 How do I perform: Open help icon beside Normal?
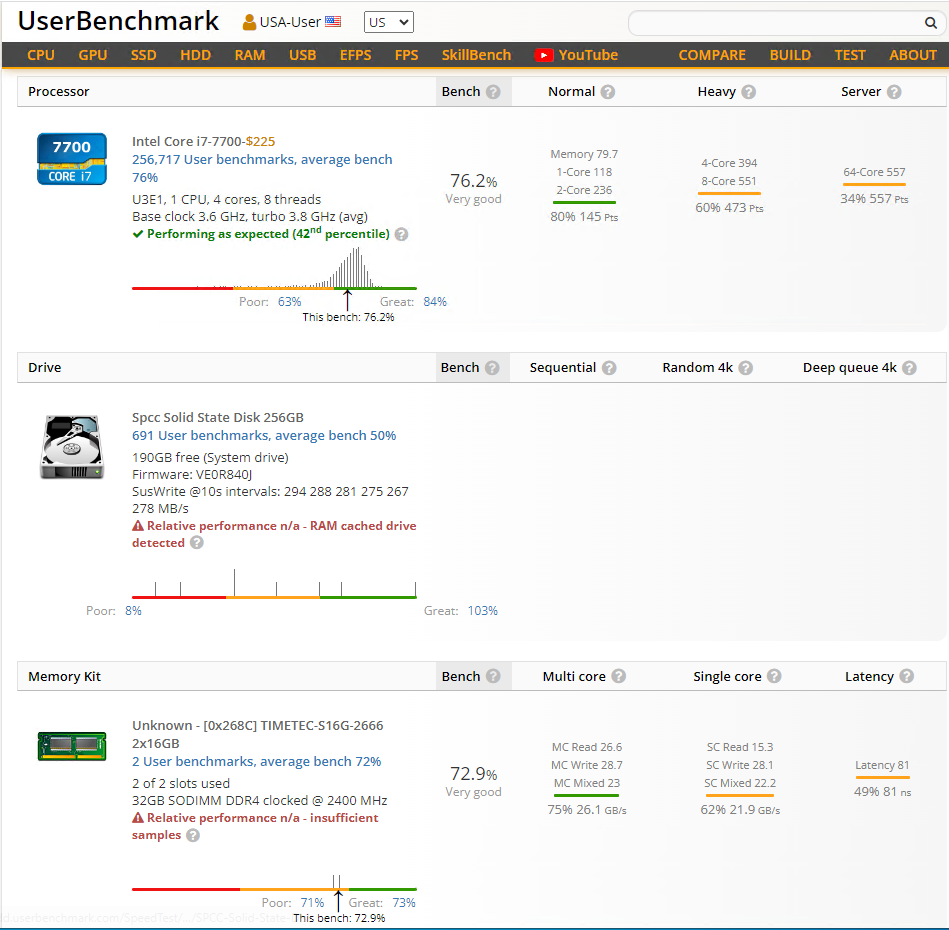pyautogui.click(x=608, y=92)
